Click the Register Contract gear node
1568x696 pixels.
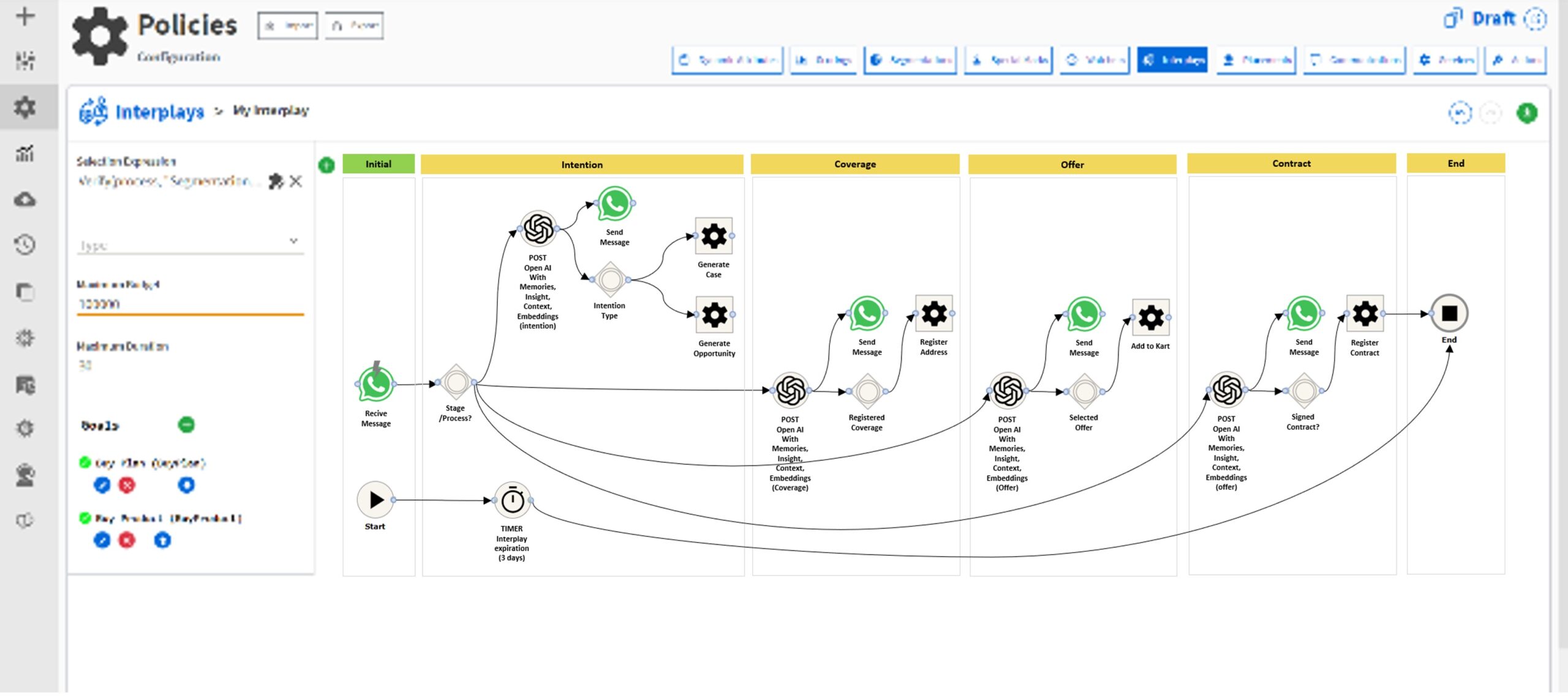click(x=1365, y=314)
